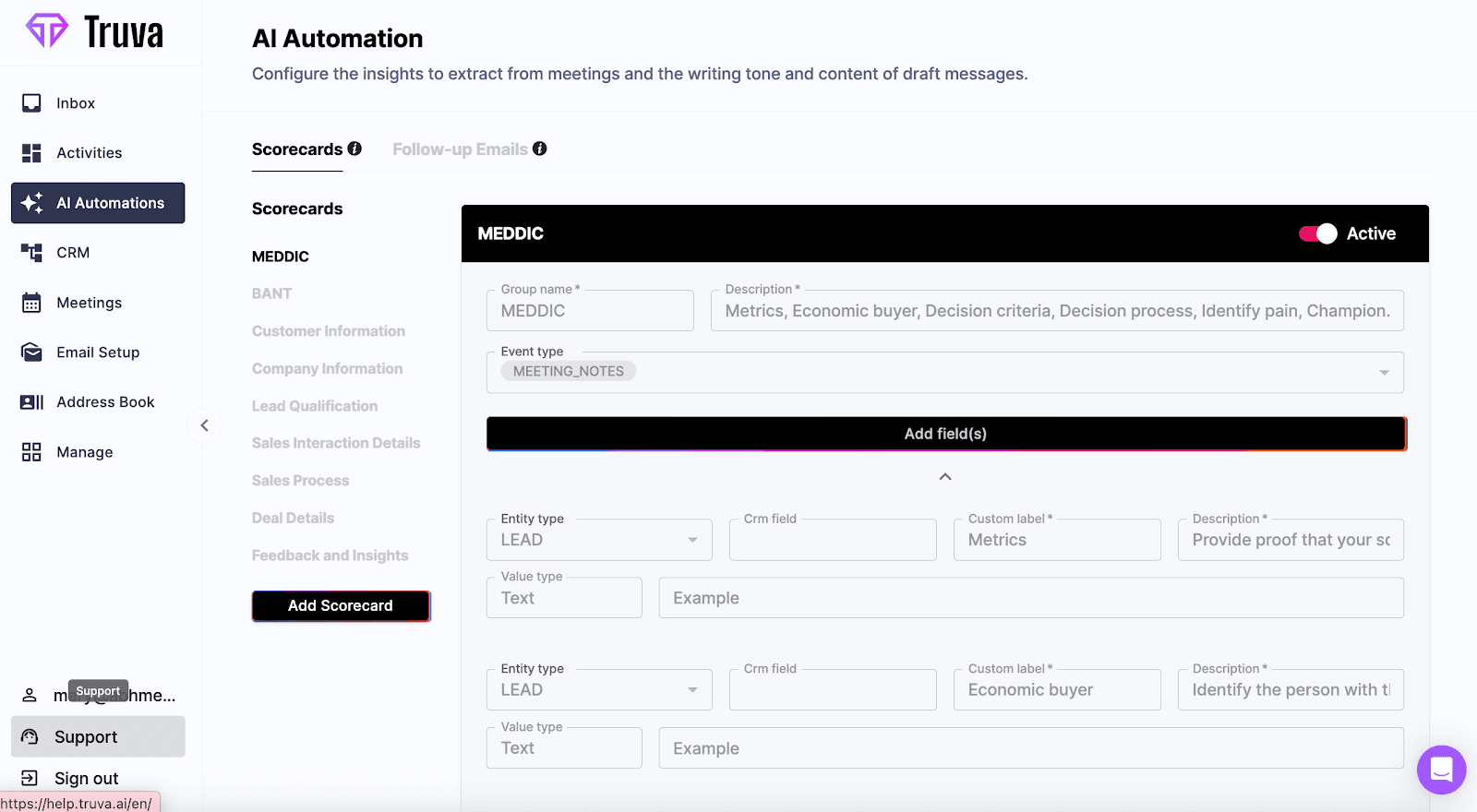The height and width of the screenshot is (812, 1477).
Task: Click the user profile person icon
Action: pos(30,696)
